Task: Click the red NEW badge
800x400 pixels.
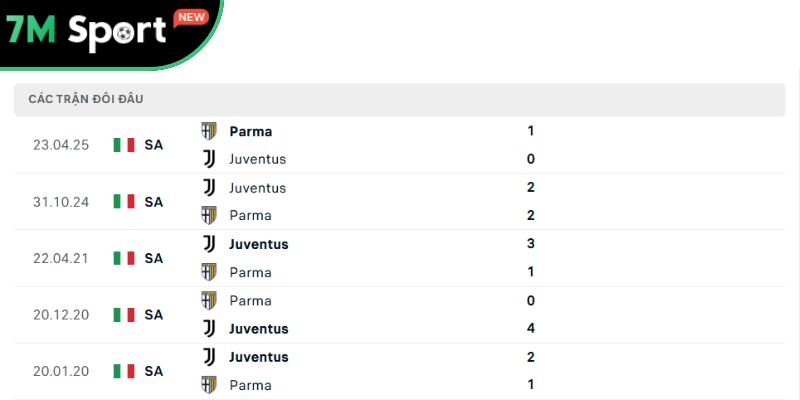Action: click(x=190, y=17)
